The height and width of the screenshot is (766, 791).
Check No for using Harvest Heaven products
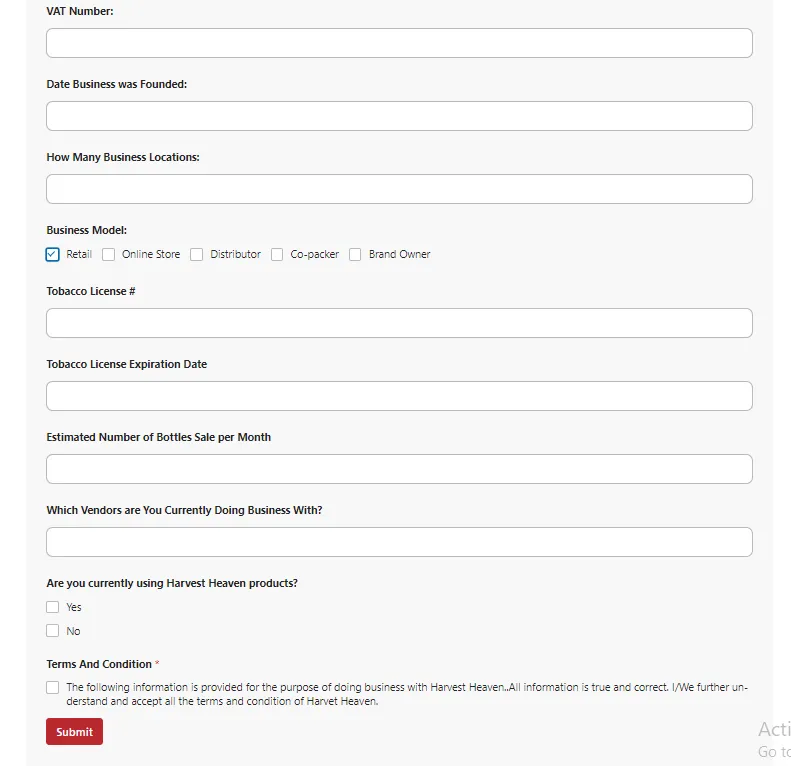pos(53,631)
